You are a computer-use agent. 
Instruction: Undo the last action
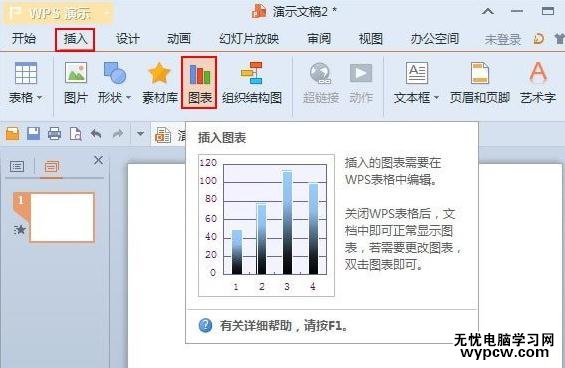pos(96,134)
